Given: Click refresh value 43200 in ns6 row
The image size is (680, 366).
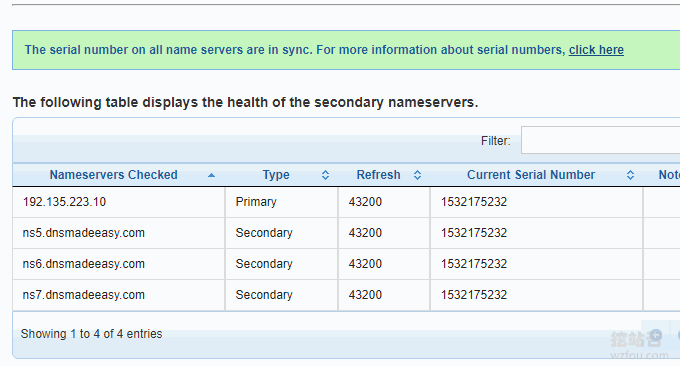Looking at the screenshot, I should 384,264.
